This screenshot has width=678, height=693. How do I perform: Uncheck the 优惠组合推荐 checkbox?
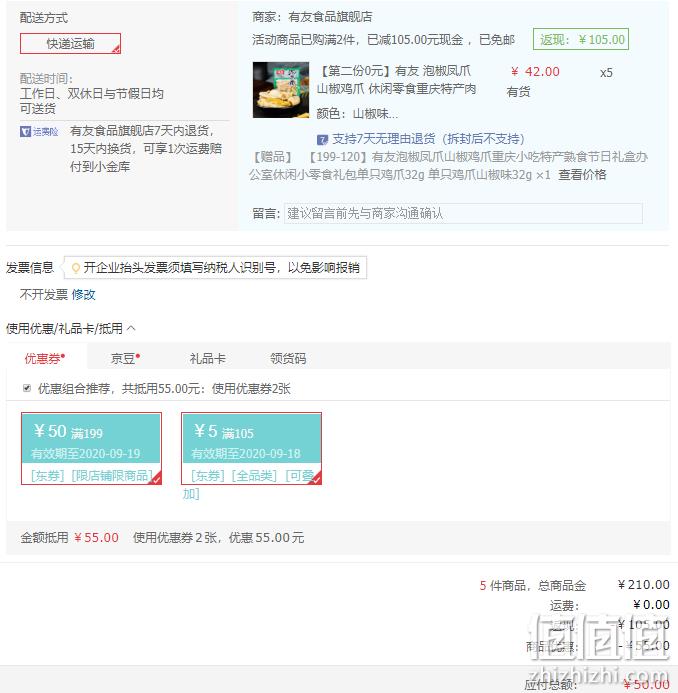27,388
